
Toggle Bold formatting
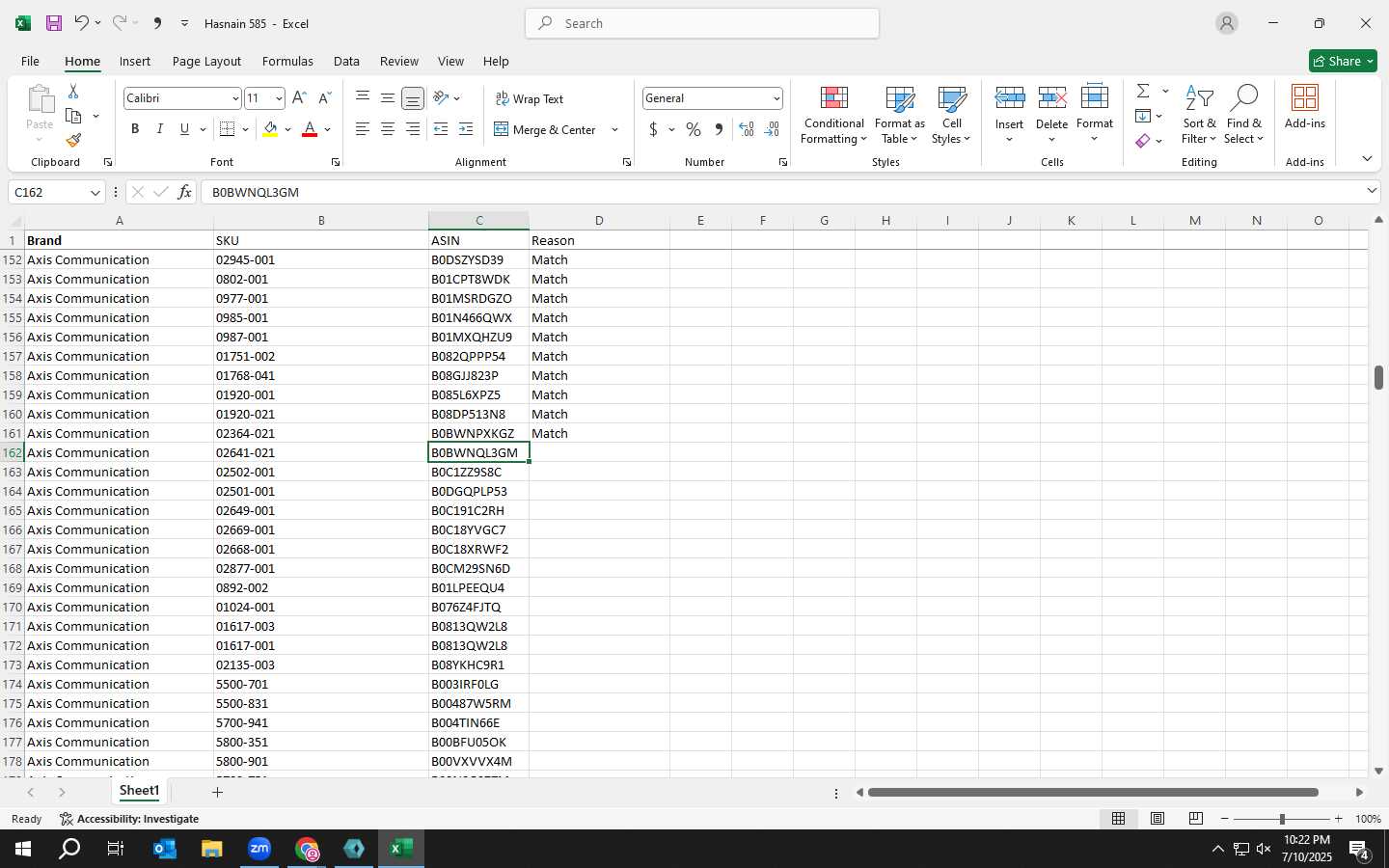pyautogui.click(x=135, y=129)
